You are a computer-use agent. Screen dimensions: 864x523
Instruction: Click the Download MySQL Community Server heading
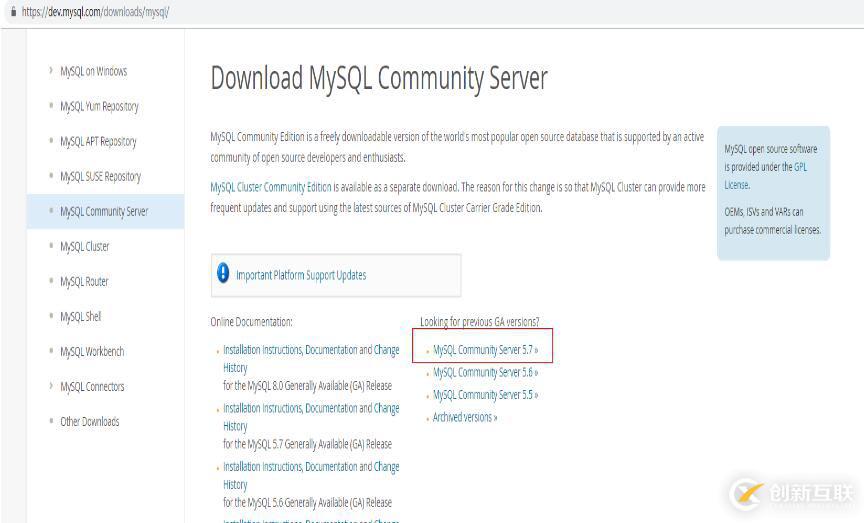pyautogui.click(x=379, y=78)
